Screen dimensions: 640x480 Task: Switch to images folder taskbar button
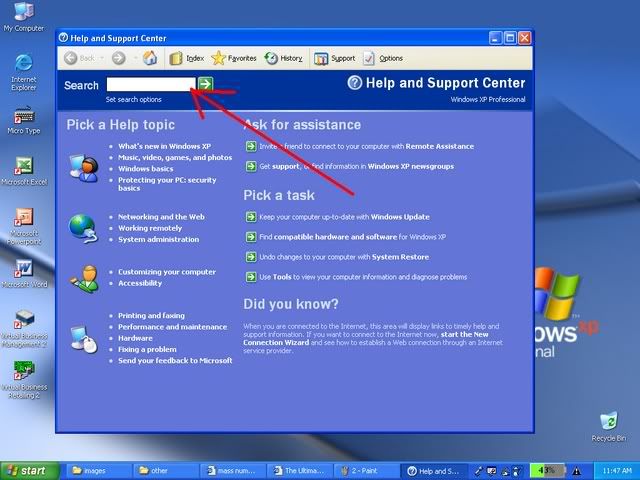98,471
